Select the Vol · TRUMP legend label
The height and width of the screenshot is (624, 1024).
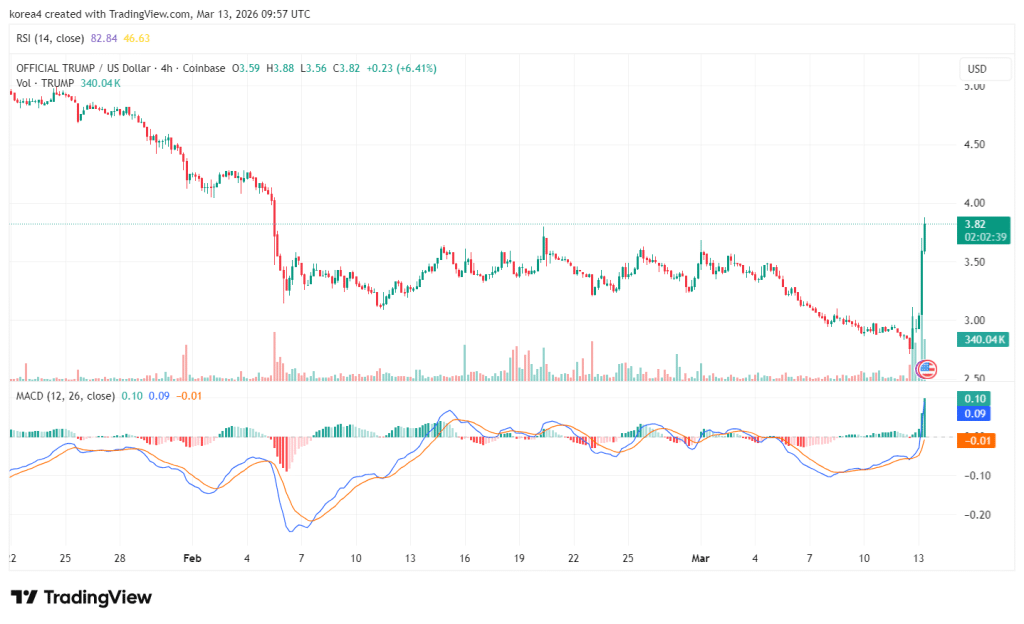45,83
